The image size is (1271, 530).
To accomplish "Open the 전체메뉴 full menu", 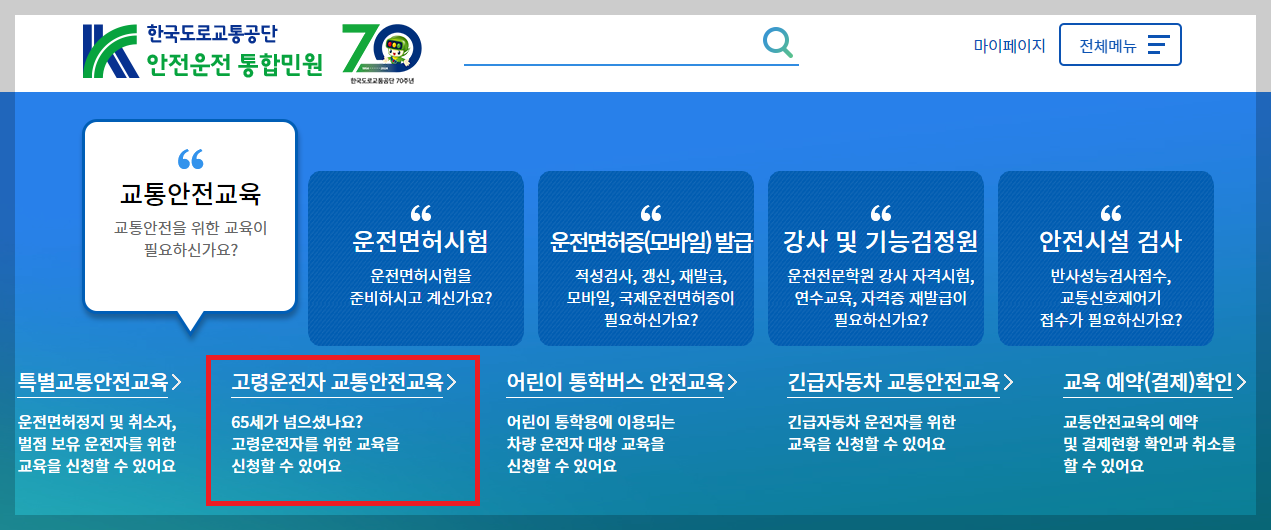I will 1120,45.
